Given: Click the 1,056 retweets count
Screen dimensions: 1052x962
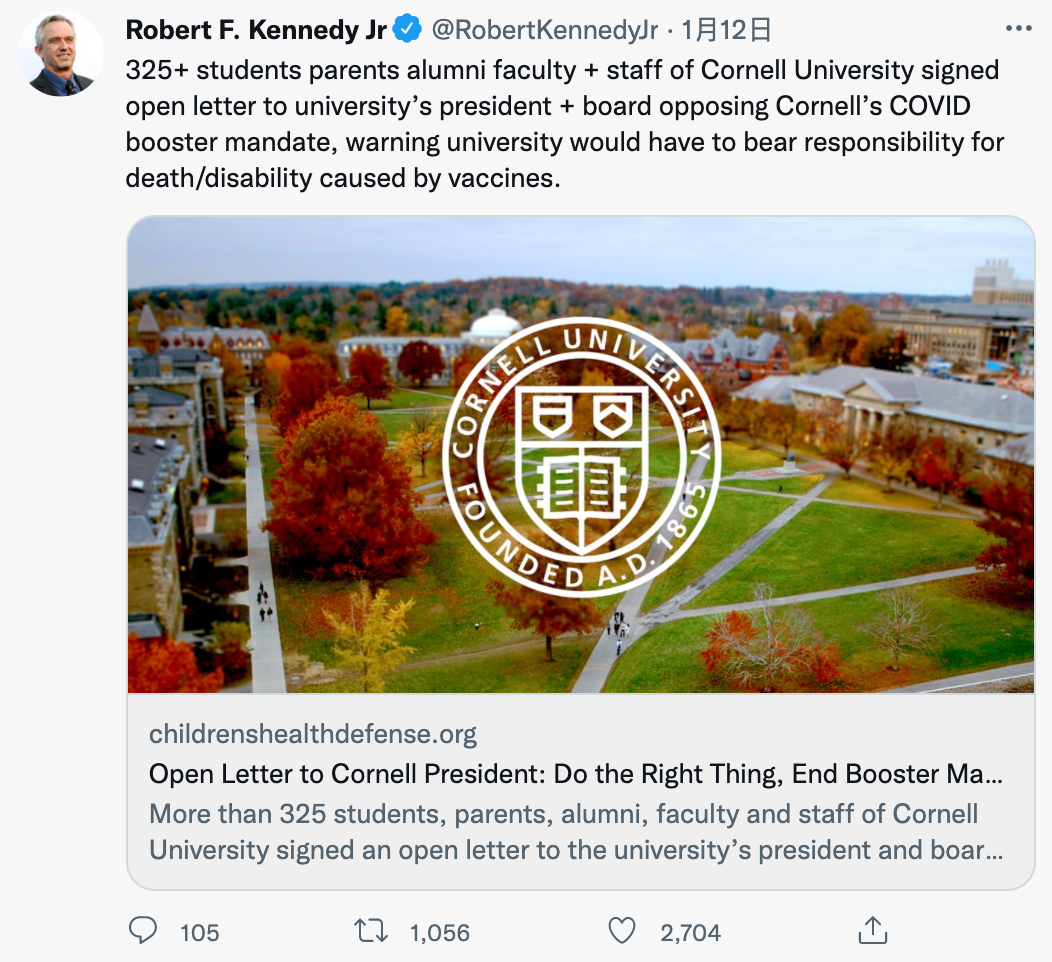Looking at the screenshot, I should coord(440,932).
